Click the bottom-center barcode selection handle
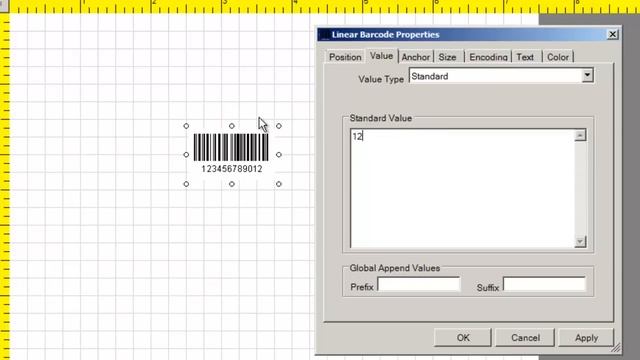Screen dimensions: 640x360 [x=232, y=184]
